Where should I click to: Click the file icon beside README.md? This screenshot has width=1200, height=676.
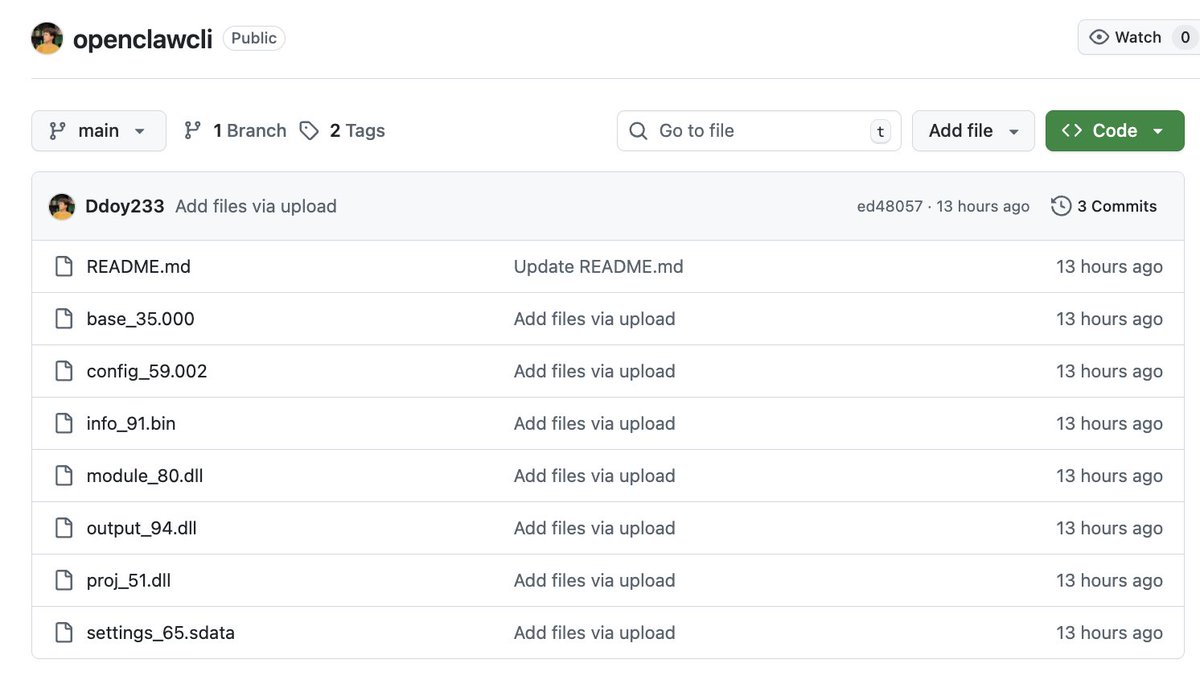pyautogui.click(x=64, y=267)
